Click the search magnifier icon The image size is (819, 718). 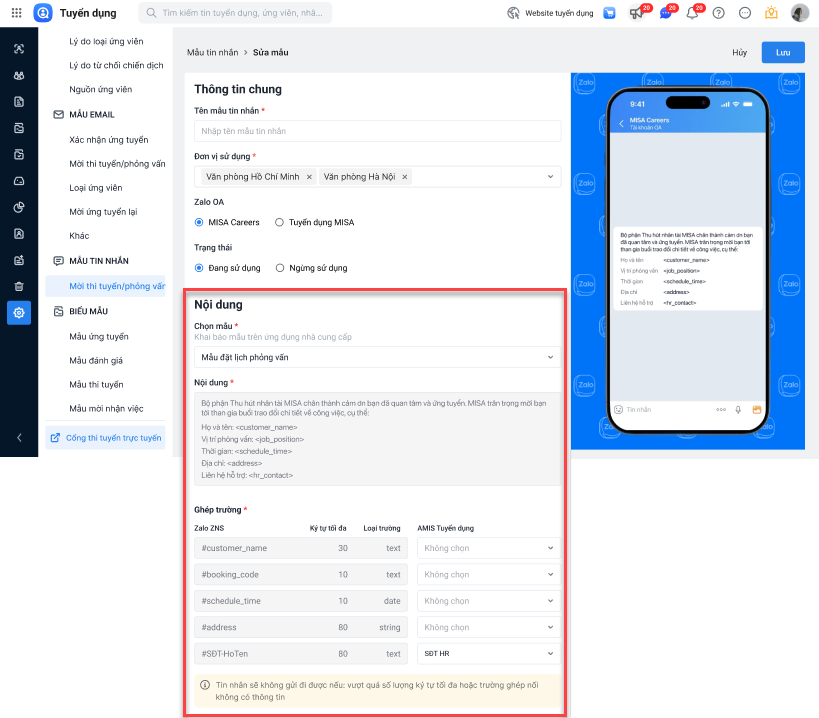[151, 13]
